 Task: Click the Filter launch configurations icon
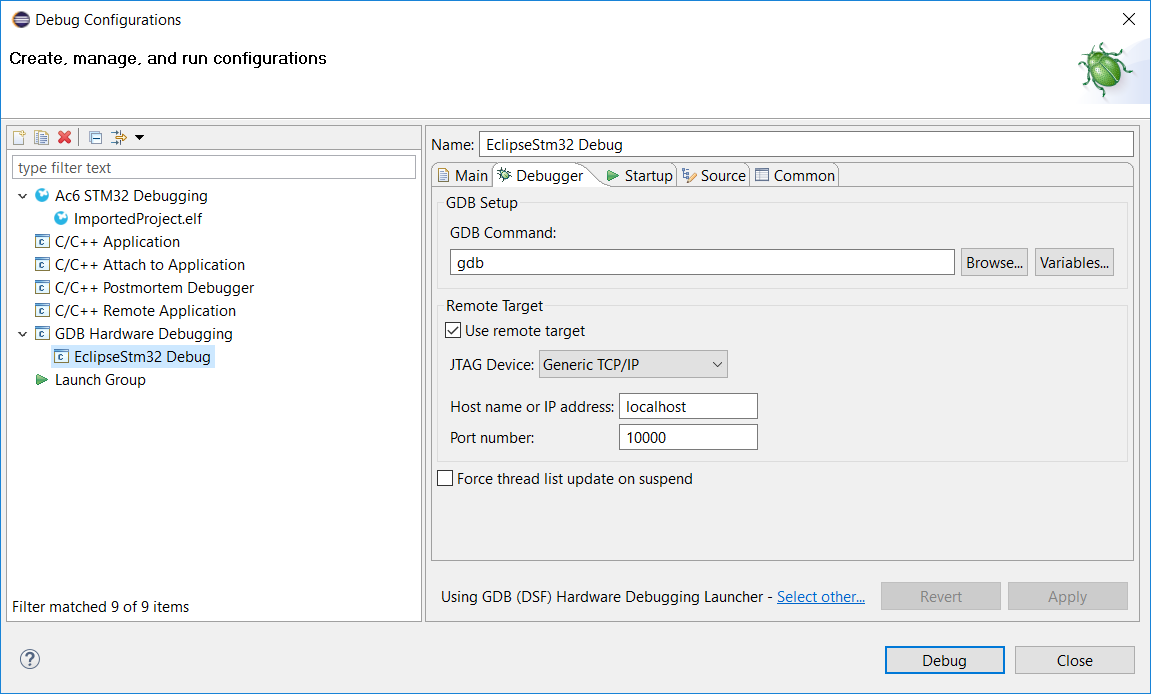(x=118, y=137)
